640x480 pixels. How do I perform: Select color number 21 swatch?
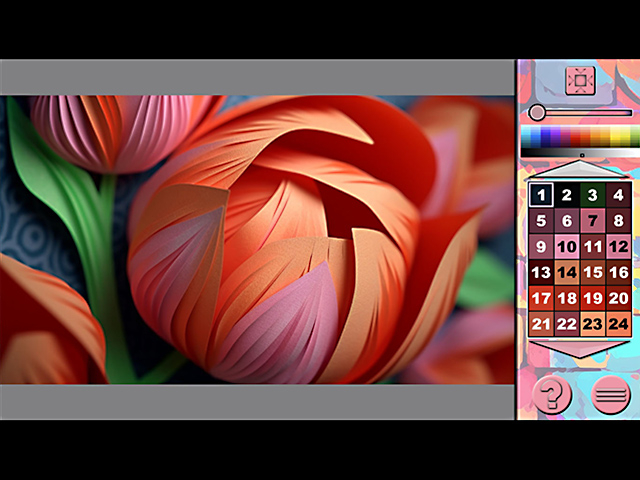pyautogui.click(x=541, y=324)
